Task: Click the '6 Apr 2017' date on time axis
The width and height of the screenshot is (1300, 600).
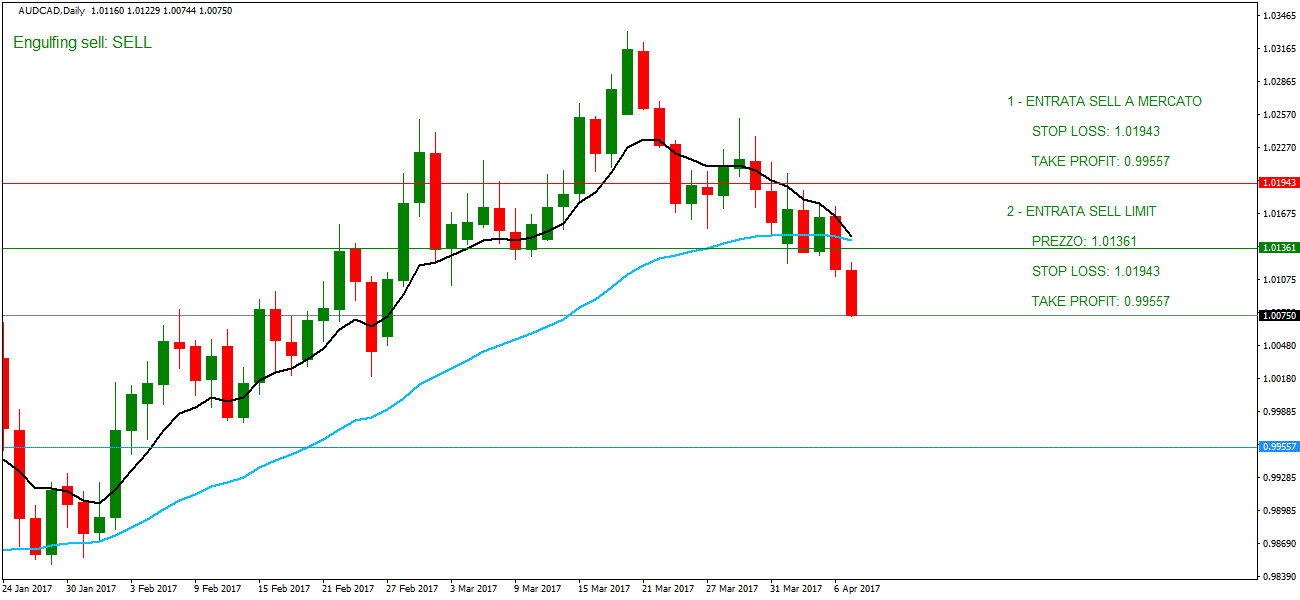Action: pyautogui.click(x=856, y=589)
